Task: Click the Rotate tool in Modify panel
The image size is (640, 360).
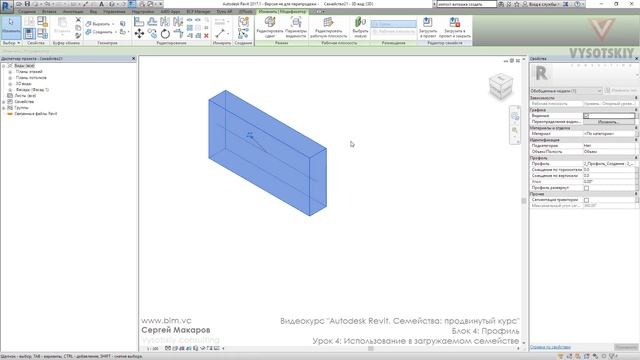Action: coord(165,34)
